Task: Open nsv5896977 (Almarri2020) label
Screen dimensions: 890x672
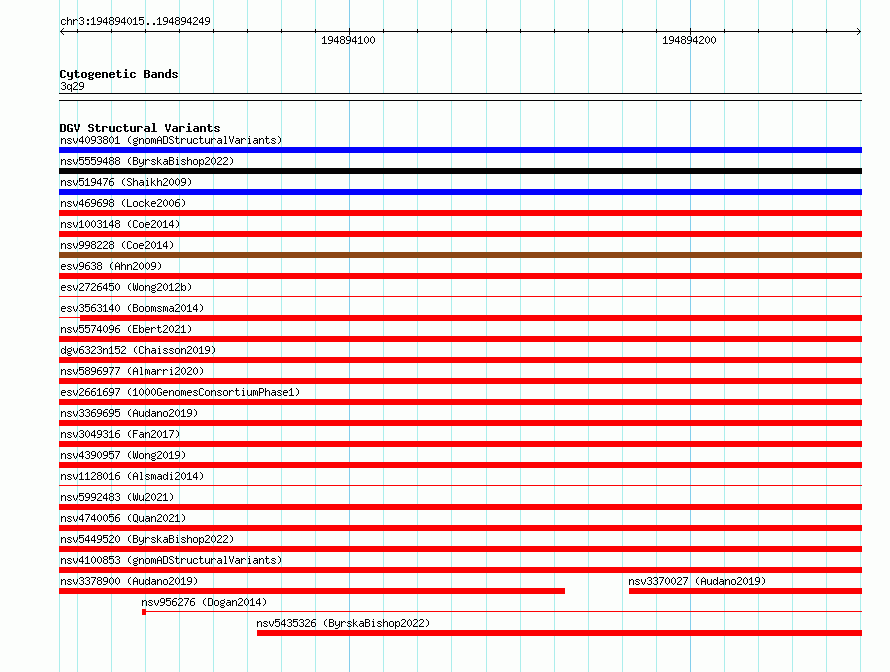Action: point(132,371)
